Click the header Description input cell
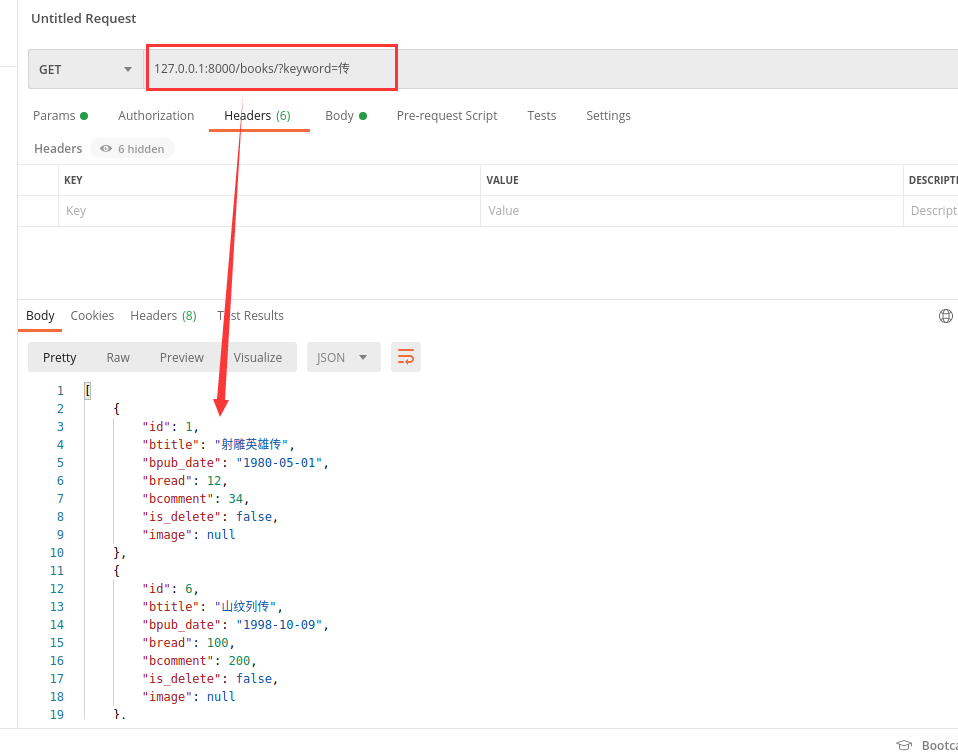 click(931, 211)
